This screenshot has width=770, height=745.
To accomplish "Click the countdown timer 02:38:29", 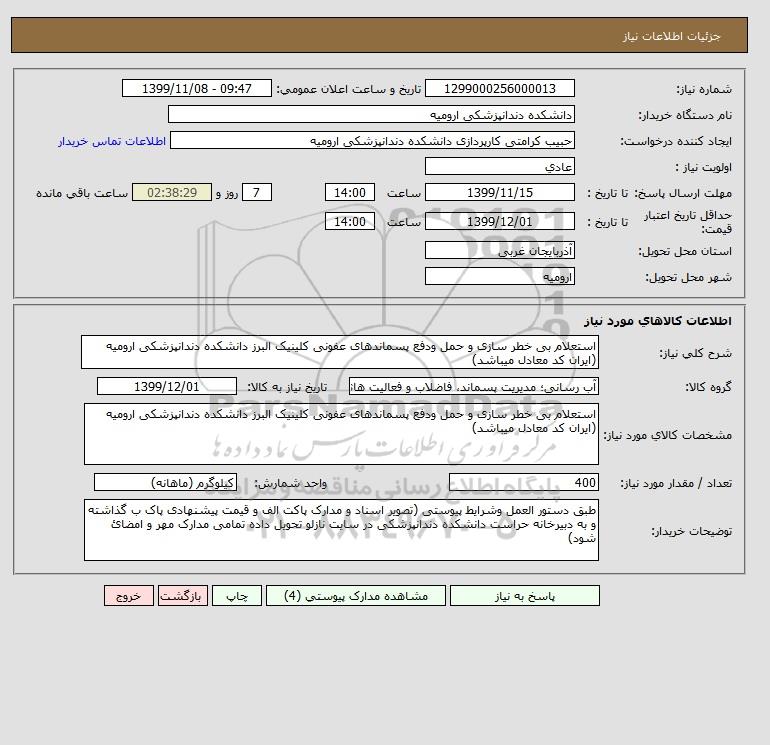I will coord(172,193).
